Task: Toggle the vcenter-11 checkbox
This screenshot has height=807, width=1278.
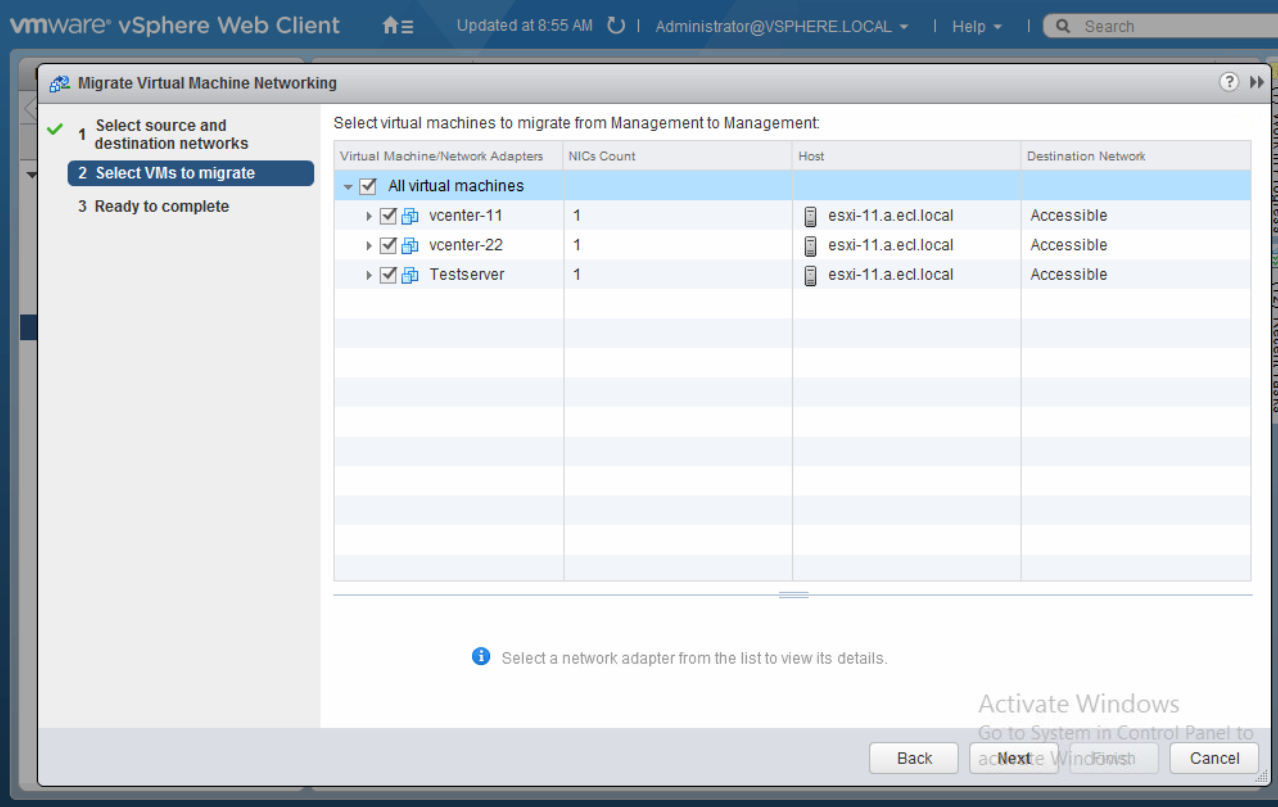Action: (388, 216)
